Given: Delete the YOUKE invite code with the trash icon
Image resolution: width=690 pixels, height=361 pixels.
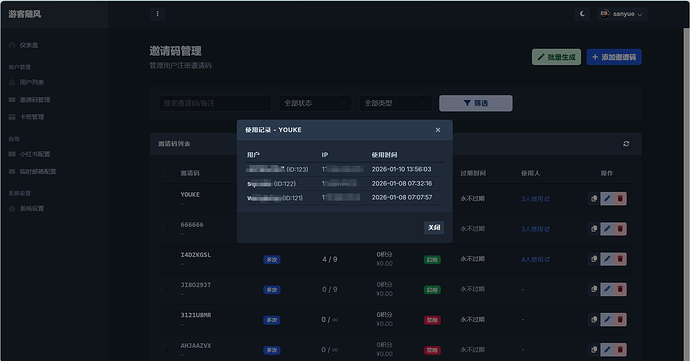Looking at the screenshot, I should [x=620, y=199].
